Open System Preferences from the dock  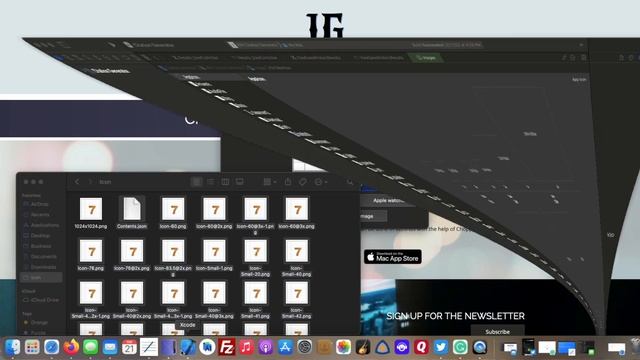[x=304, y=347]
